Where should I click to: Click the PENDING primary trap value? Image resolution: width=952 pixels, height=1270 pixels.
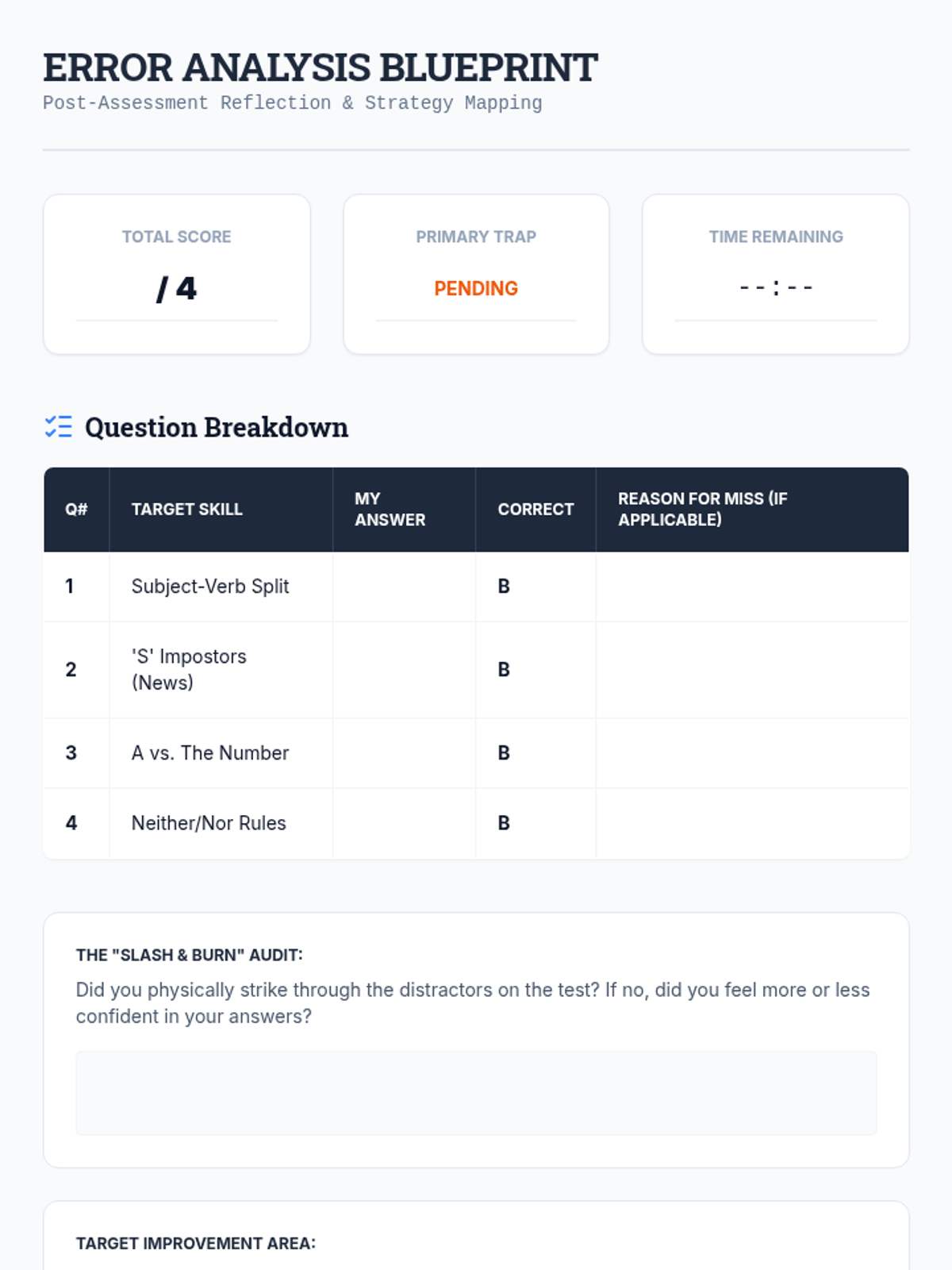click(x=476, y=289)
